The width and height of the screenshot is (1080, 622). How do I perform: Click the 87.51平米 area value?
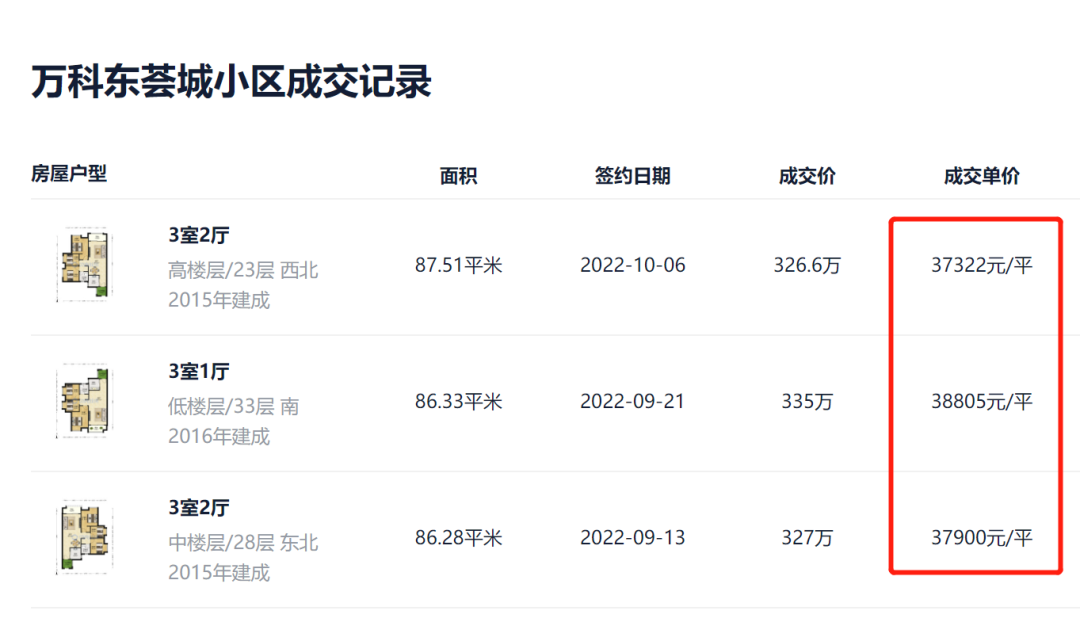459,265
